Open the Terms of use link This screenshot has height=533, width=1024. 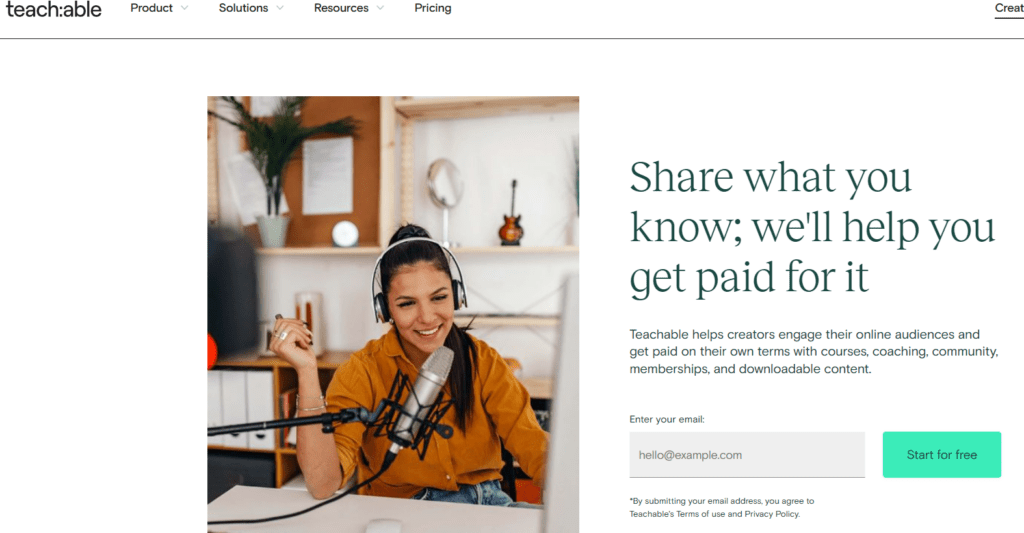tap(701, 514)
